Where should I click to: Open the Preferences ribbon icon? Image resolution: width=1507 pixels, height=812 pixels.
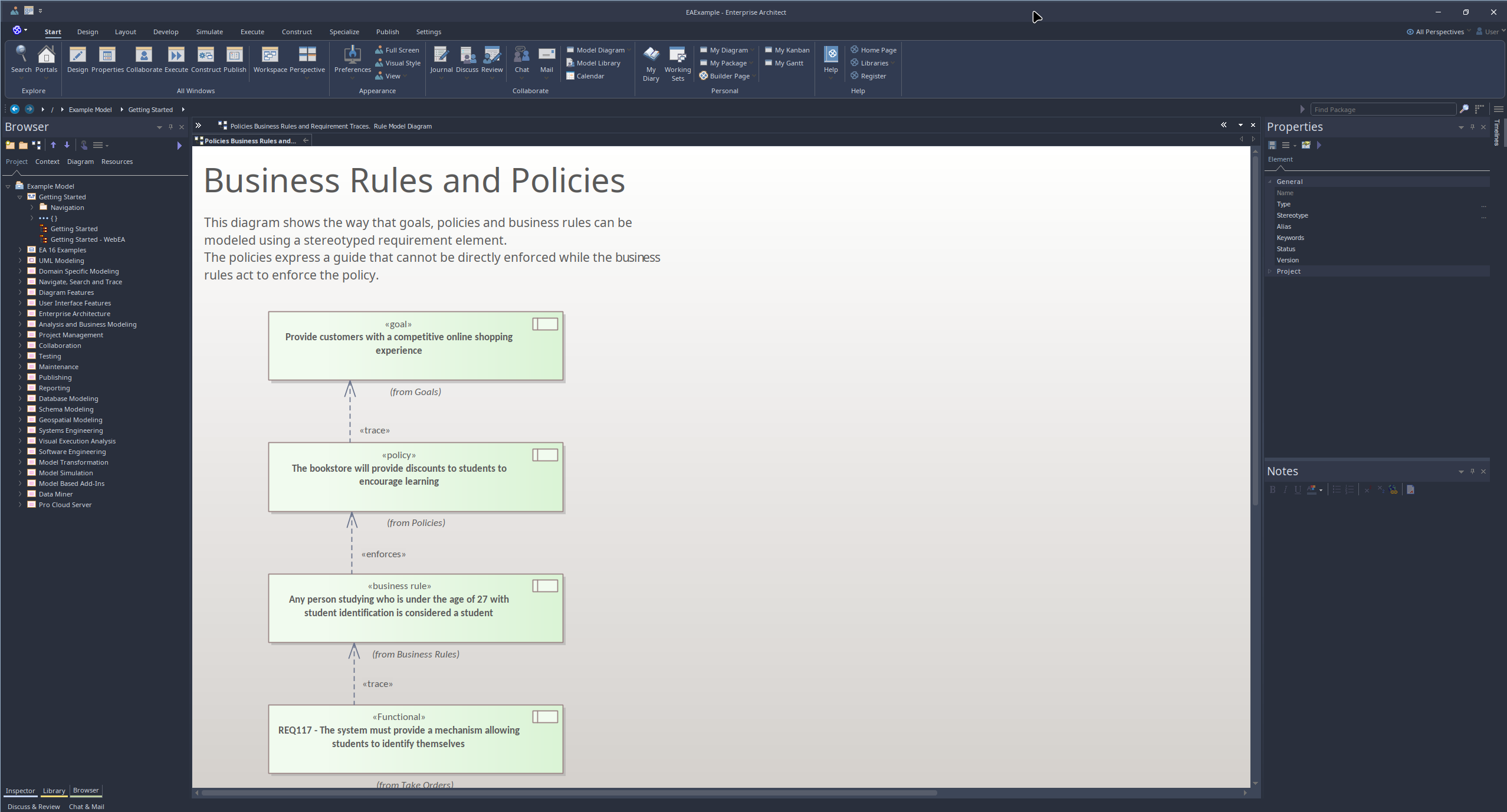point(352,55)
